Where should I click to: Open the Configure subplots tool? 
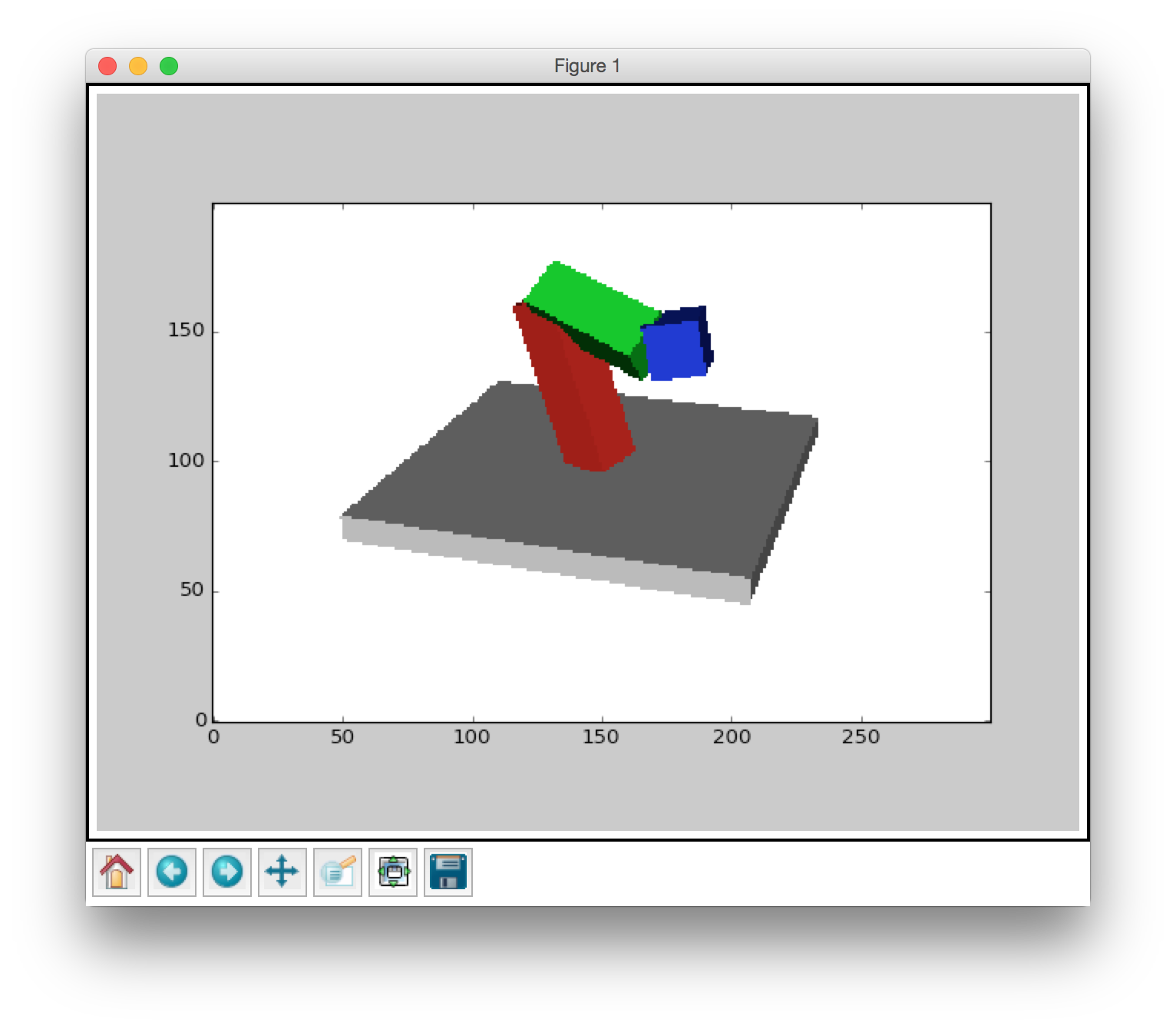pyautogui.click(x=393, y=872)
